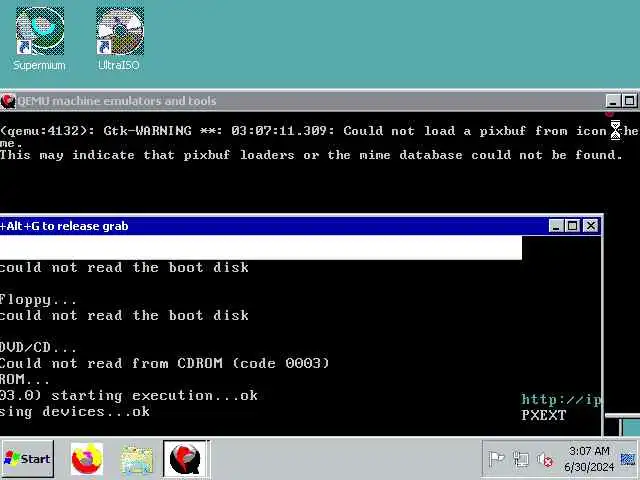Image resolution: width=640 pixels, height=480 pixels.
Task: Open the Start menu
Action: [27, 459]
